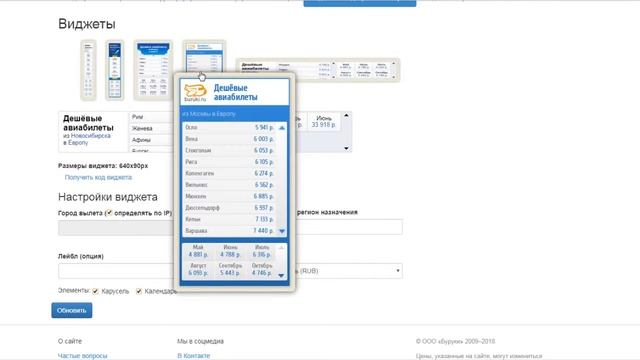Click Вильнюс row in popup list
The image size is (640, 360).
(x=229, y=184)
